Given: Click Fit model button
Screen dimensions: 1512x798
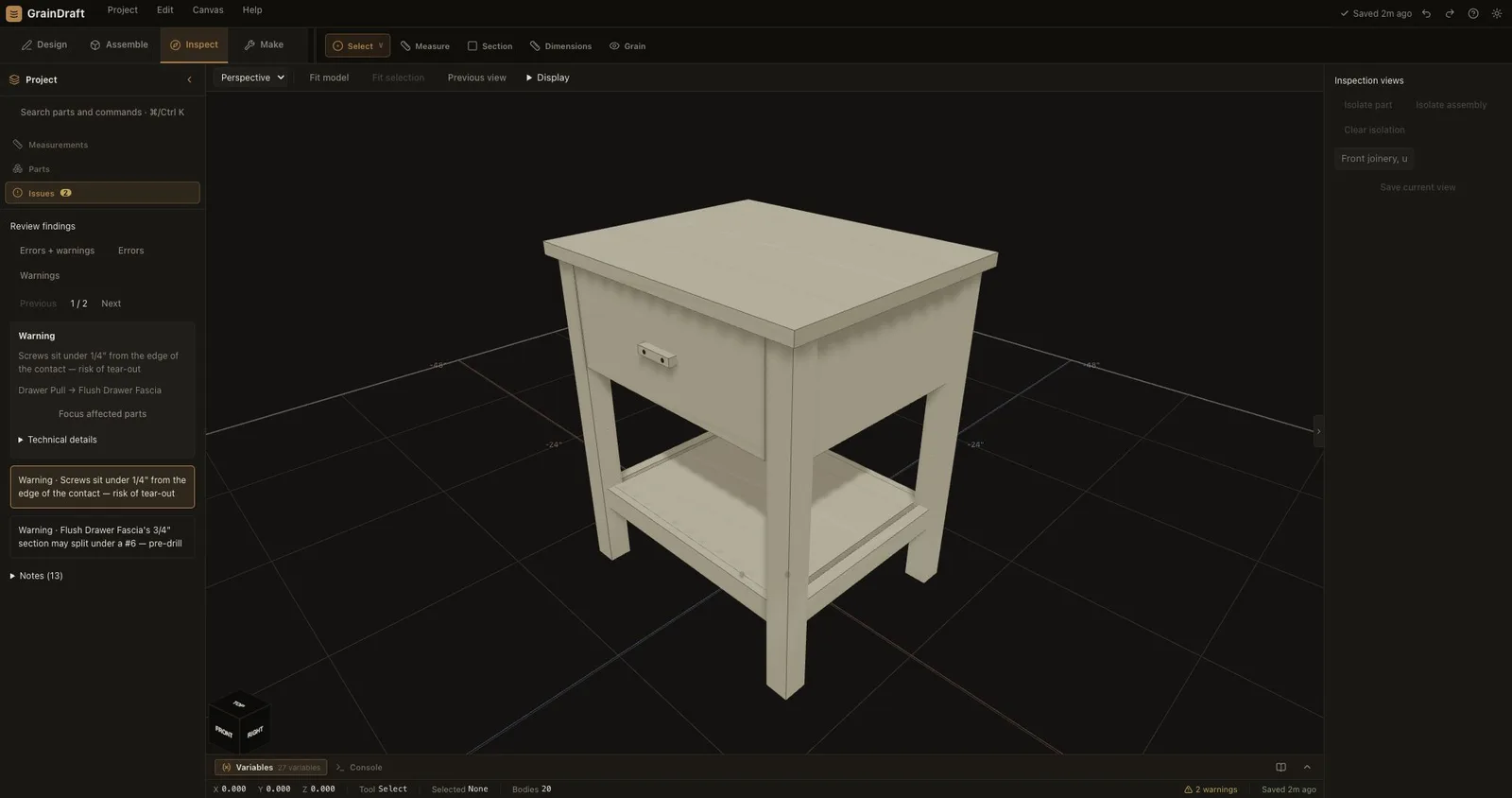Looking at the screenshot, I should tap(329, 78).
